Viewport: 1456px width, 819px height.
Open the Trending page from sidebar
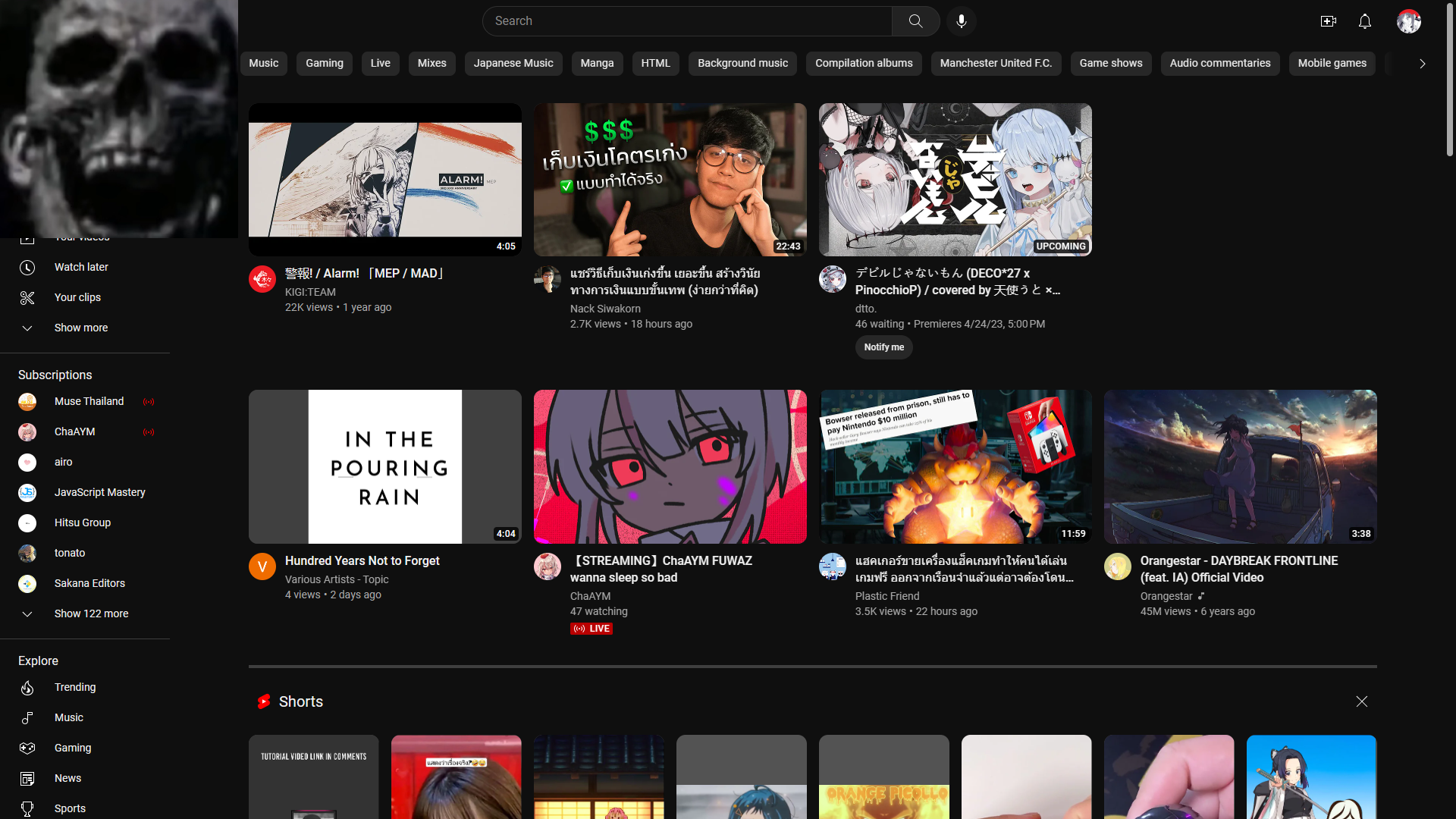(74, 687)
